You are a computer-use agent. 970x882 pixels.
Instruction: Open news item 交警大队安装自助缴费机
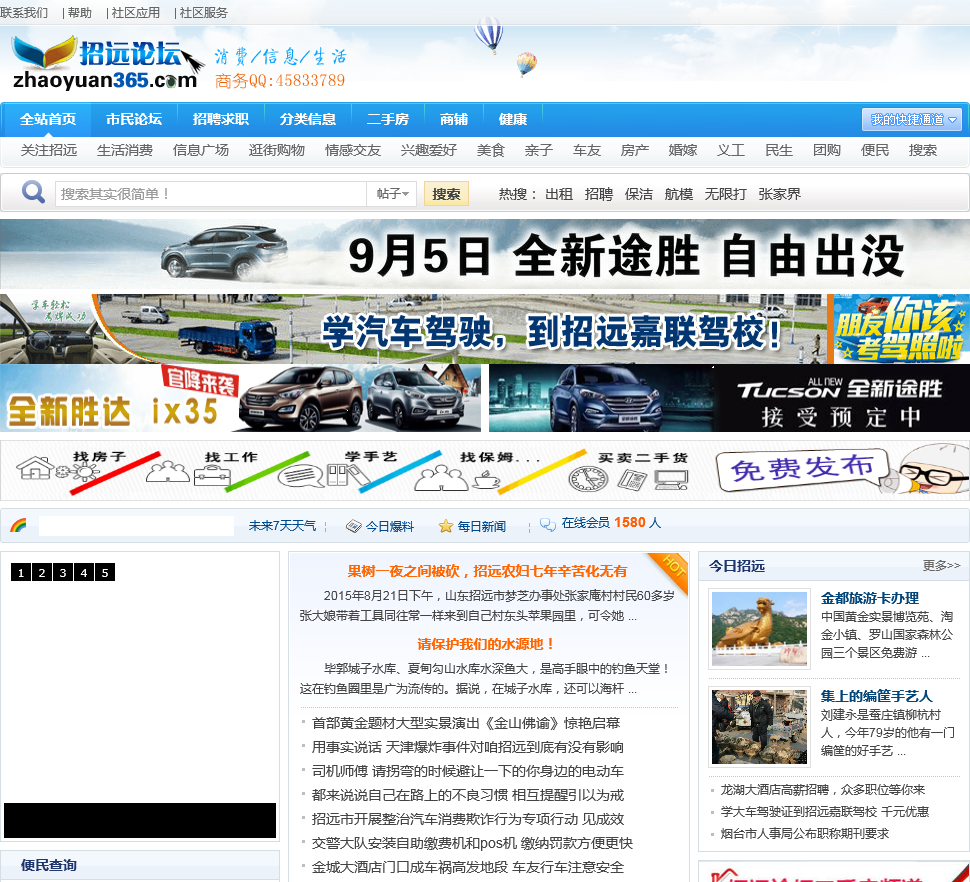472,843
